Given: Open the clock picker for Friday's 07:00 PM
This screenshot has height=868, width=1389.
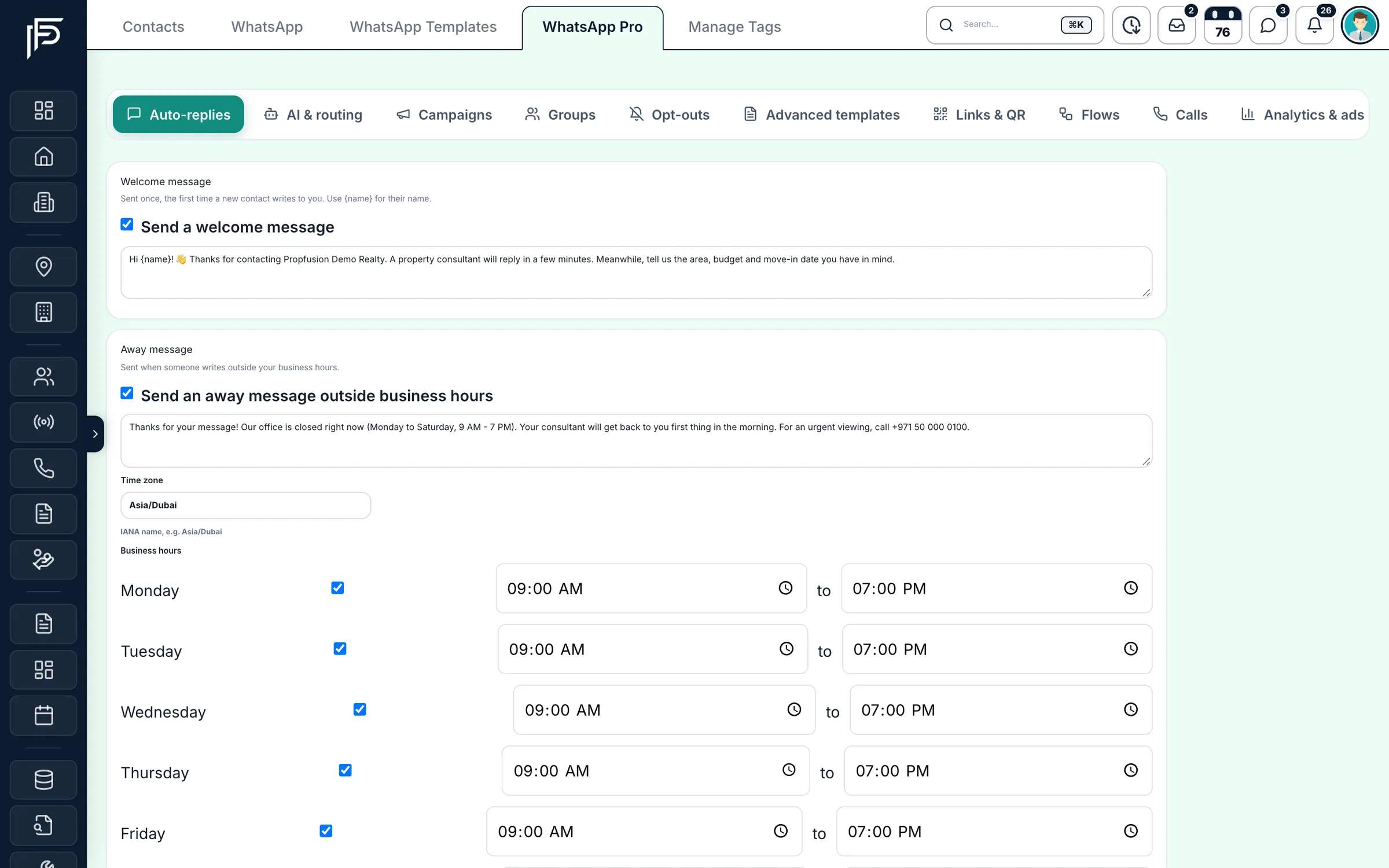Looking at the screenshot, I should coord(1131,831).
